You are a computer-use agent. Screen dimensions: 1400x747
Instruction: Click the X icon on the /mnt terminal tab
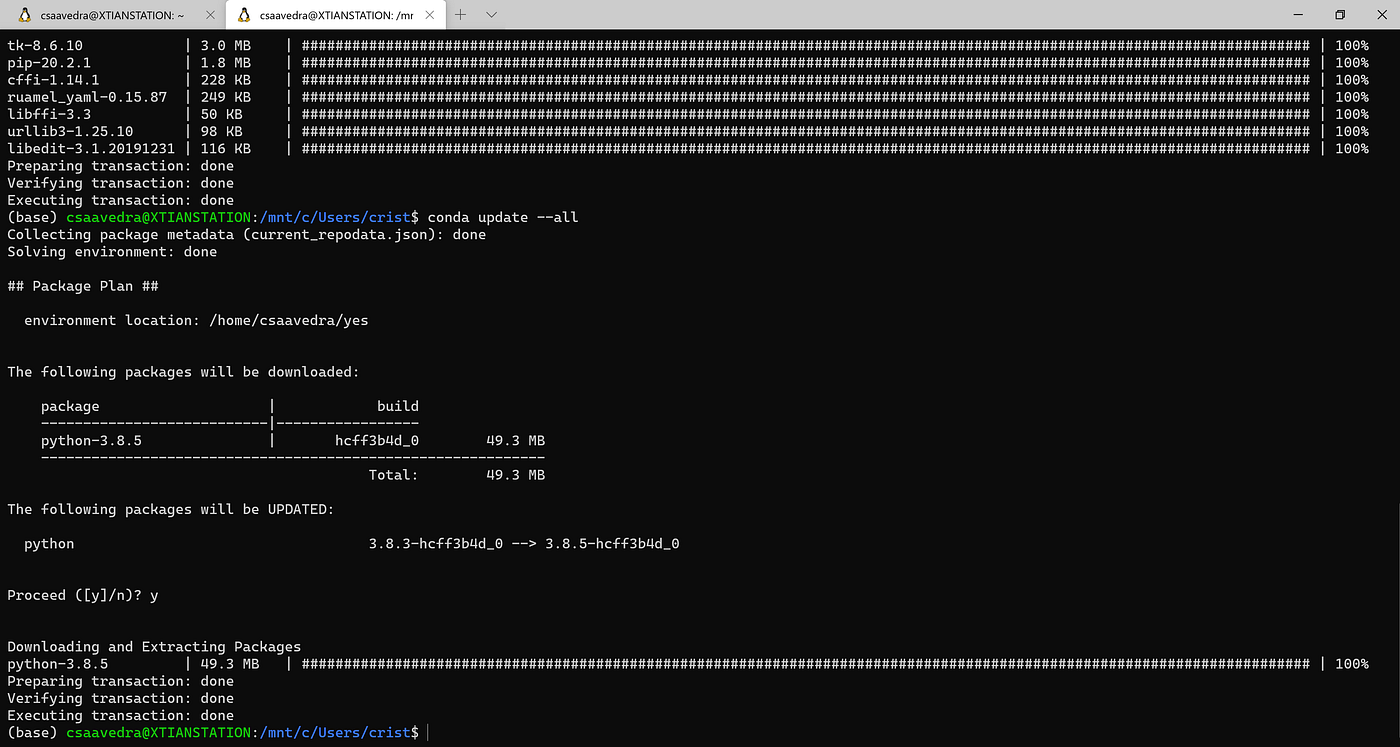click(430, 15)
